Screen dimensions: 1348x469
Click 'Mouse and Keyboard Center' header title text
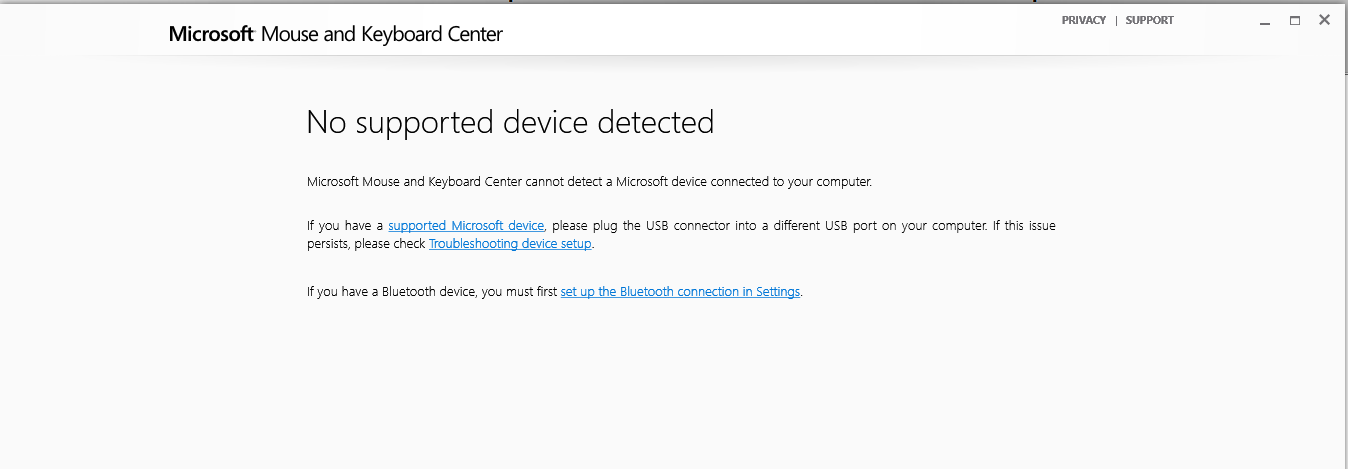381,35
